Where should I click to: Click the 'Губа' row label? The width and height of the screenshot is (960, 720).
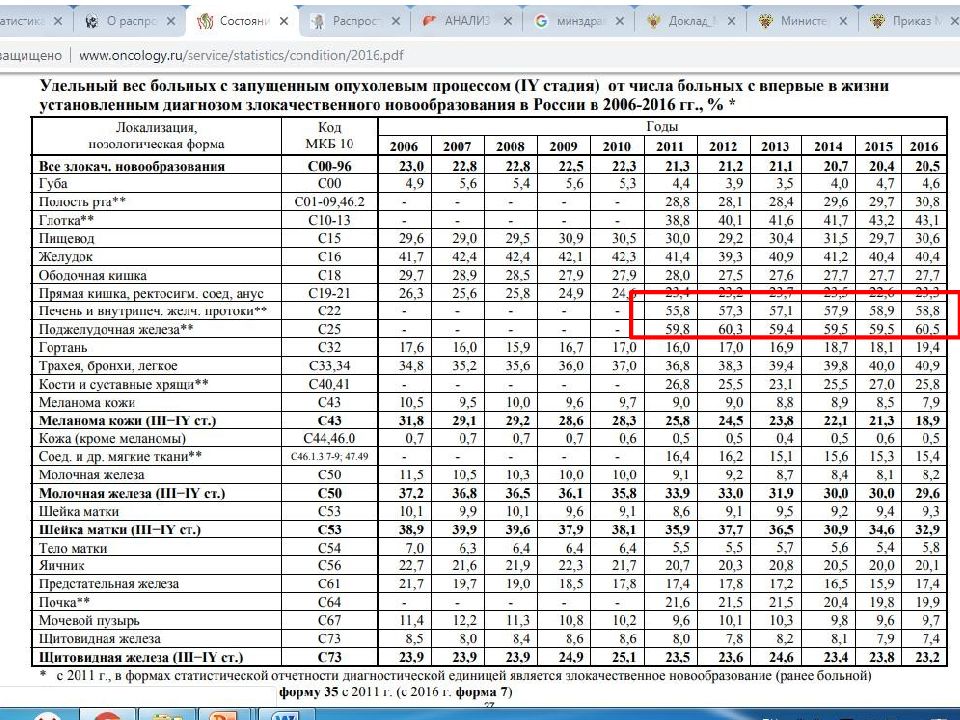pos(53,184)
